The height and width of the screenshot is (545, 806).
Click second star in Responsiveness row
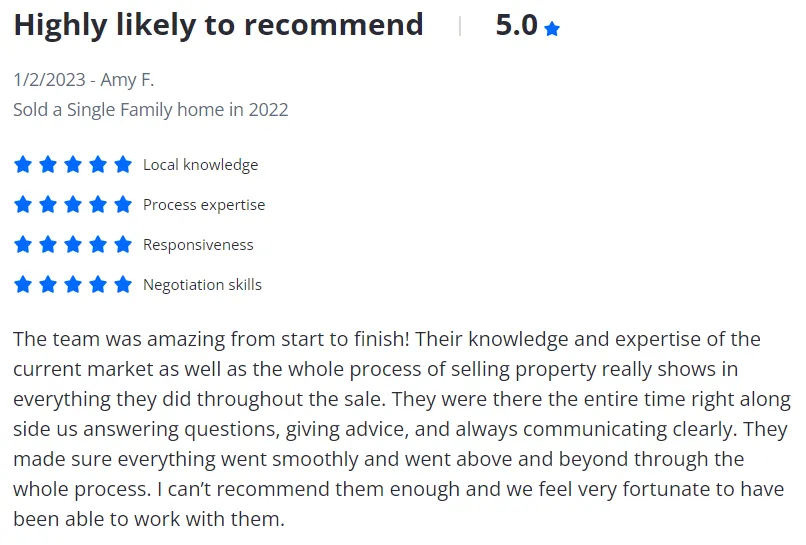pyautogui.click(x=48, y=244)
